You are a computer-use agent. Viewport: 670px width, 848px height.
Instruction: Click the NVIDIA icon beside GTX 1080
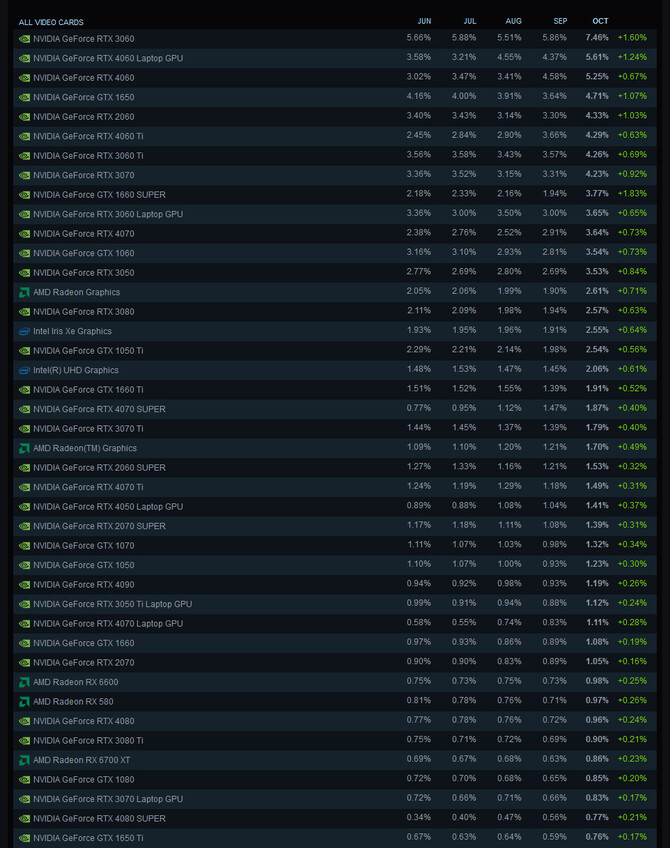pyautogui.click(x=24, y=780)
